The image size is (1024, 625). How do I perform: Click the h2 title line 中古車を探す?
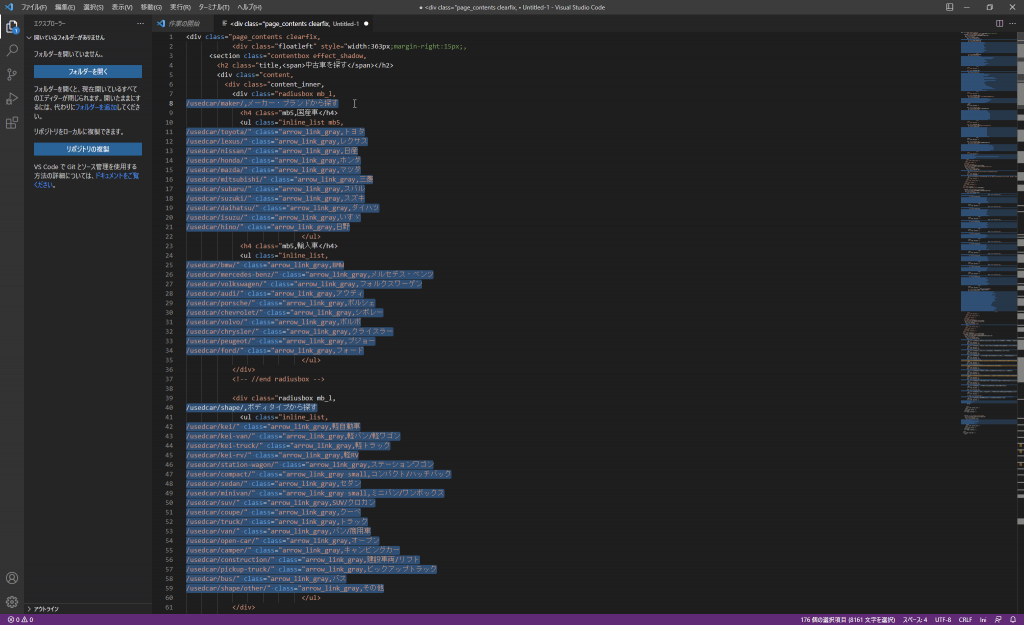(x=305, y=65)
